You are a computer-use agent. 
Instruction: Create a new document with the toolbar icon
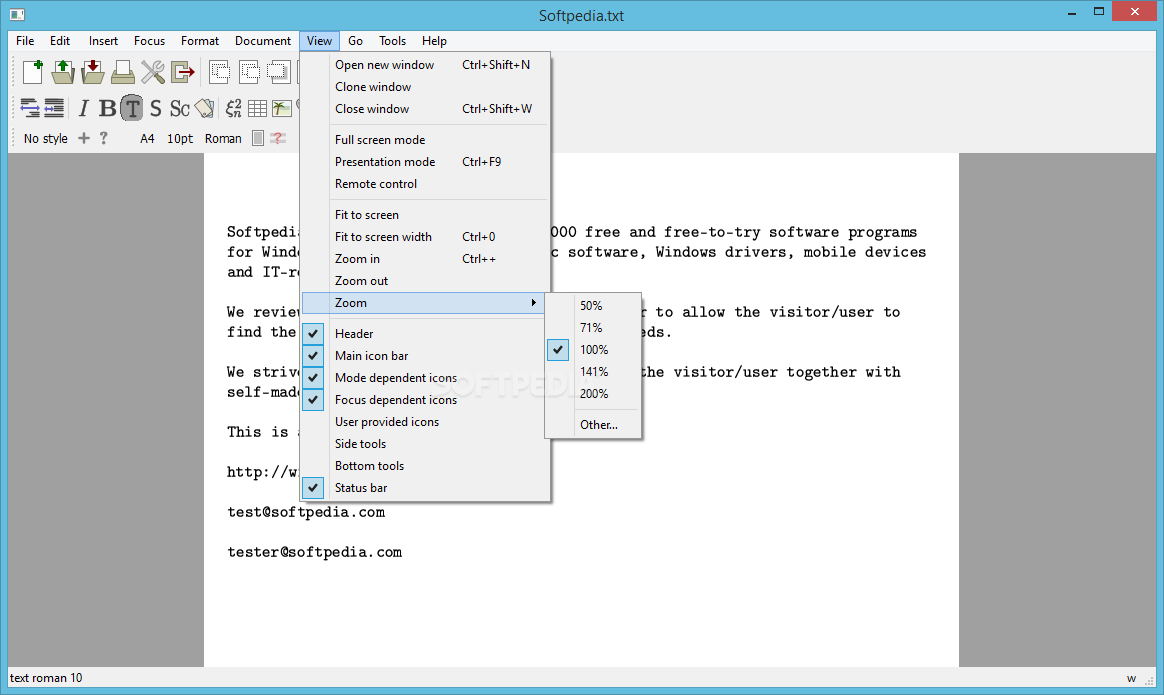(33, 71)
